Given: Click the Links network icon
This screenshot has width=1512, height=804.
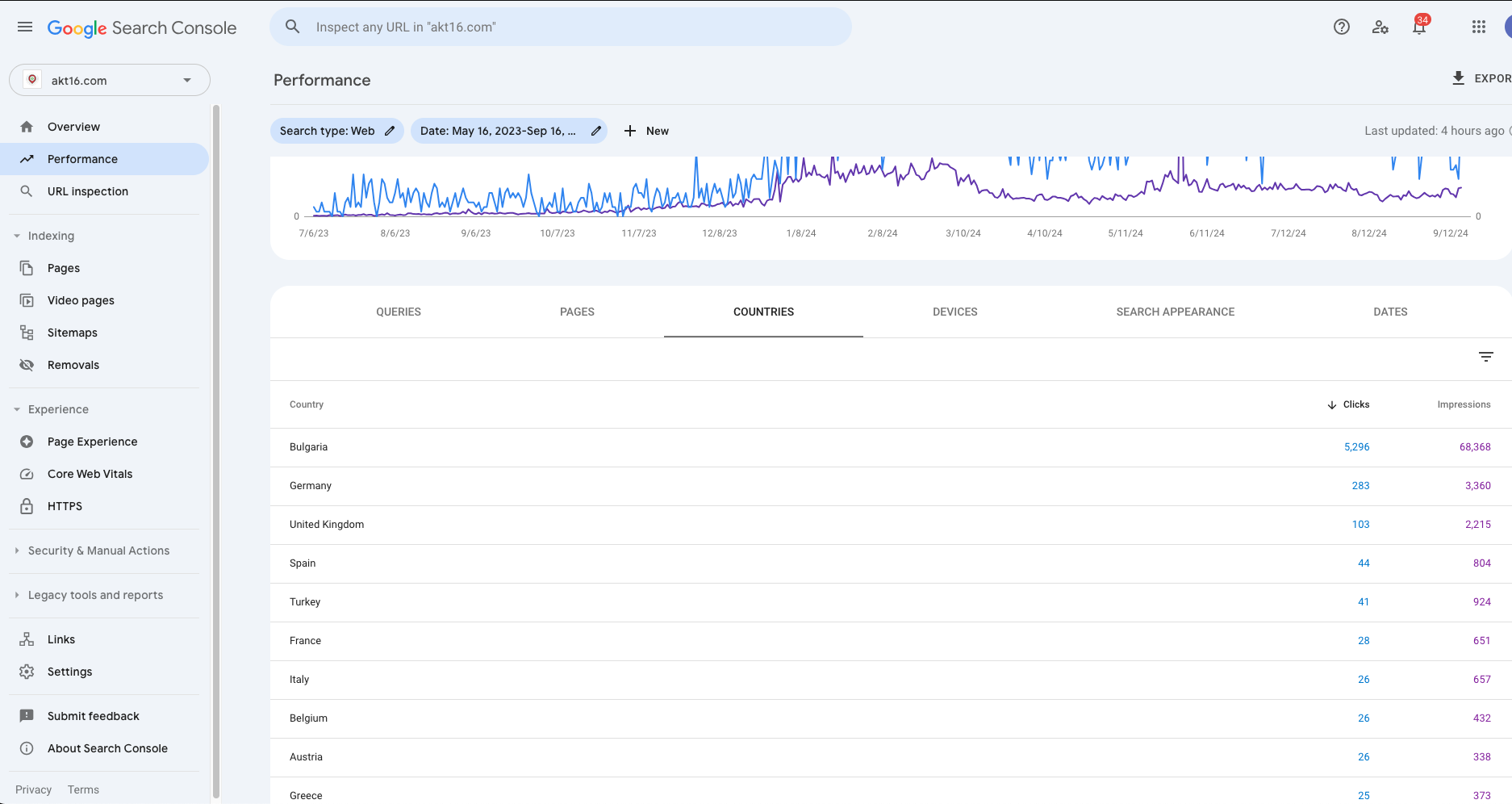Looking at the screenshot, I should click(x=27, y=639).
